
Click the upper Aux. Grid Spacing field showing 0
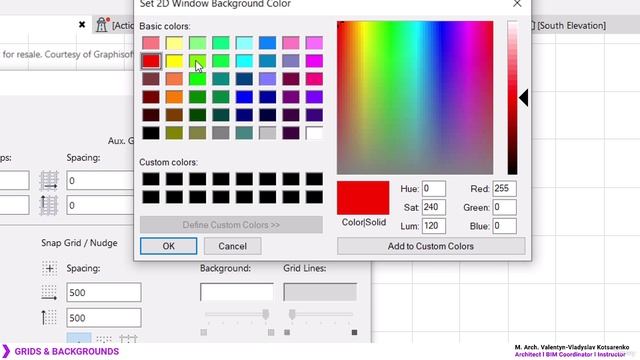100,180
